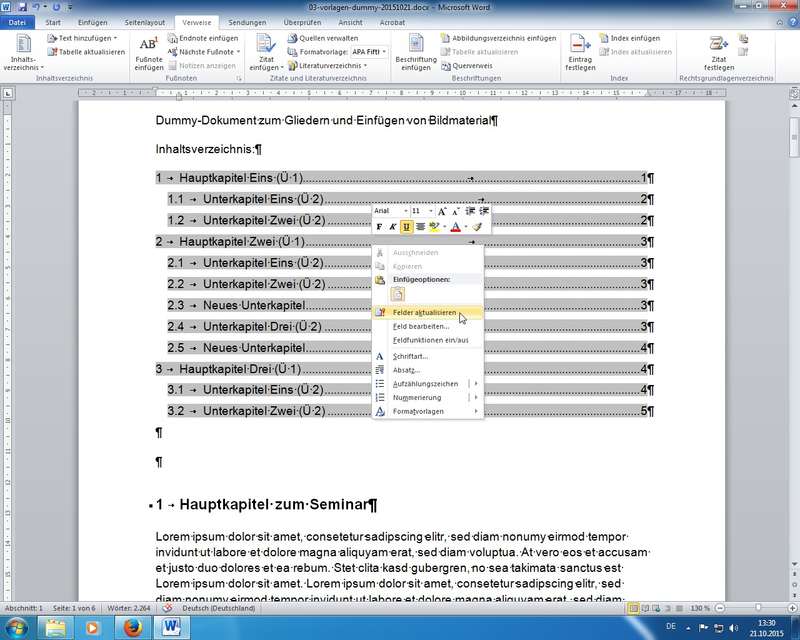Switch to web layout view in status bar
Image resolution: width=800 pixels, height=640 pixels.
point(656,608)
